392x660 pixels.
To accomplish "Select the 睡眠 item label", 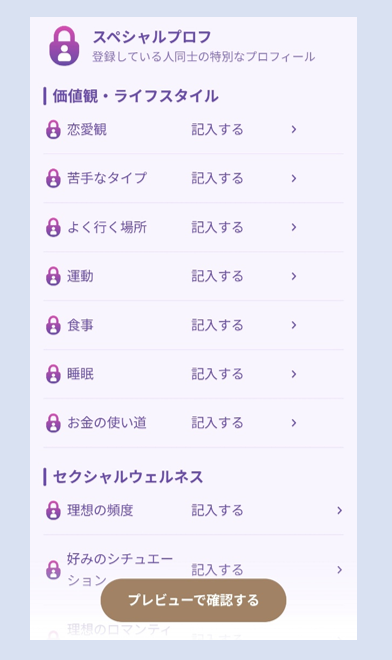I will [80, 374].
